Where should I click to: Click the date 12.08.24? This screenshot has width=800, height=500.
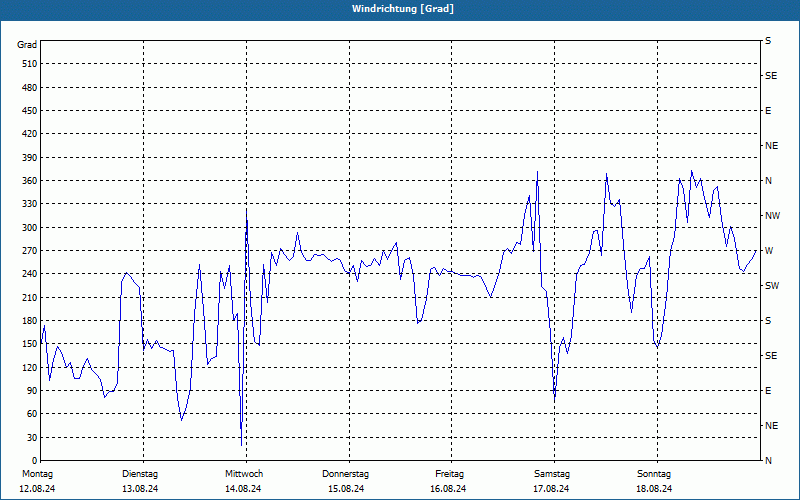click(x=37, y=489)
